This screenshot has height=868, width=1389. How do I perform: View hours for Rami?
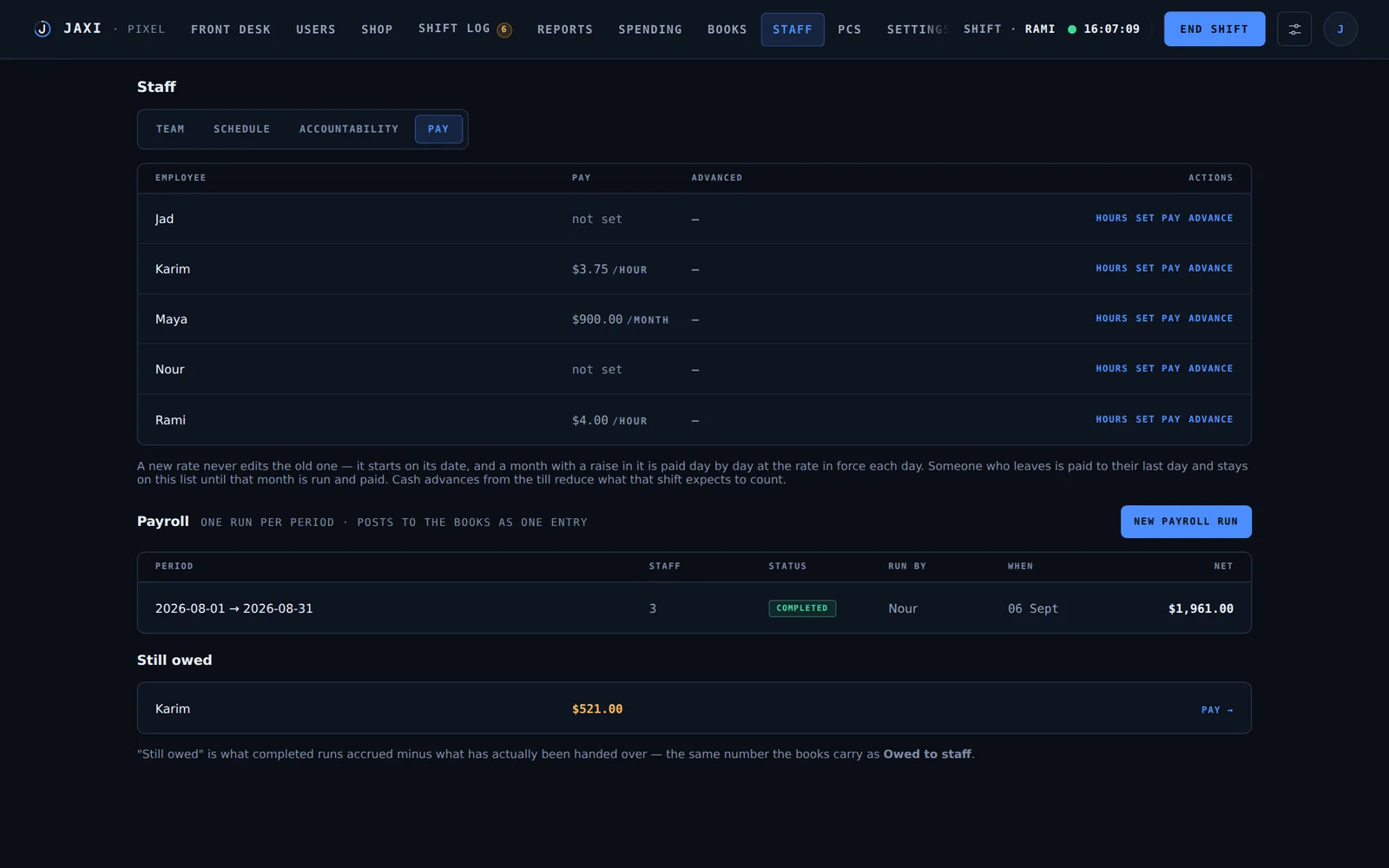tap(1111, 419)
